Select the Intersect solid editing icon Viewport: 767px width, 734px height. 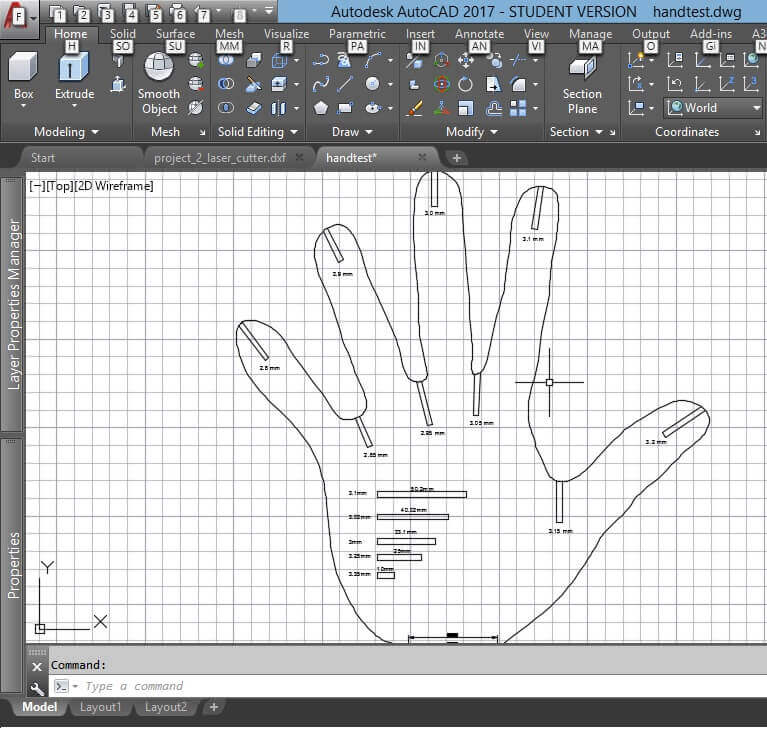(226, 108)
